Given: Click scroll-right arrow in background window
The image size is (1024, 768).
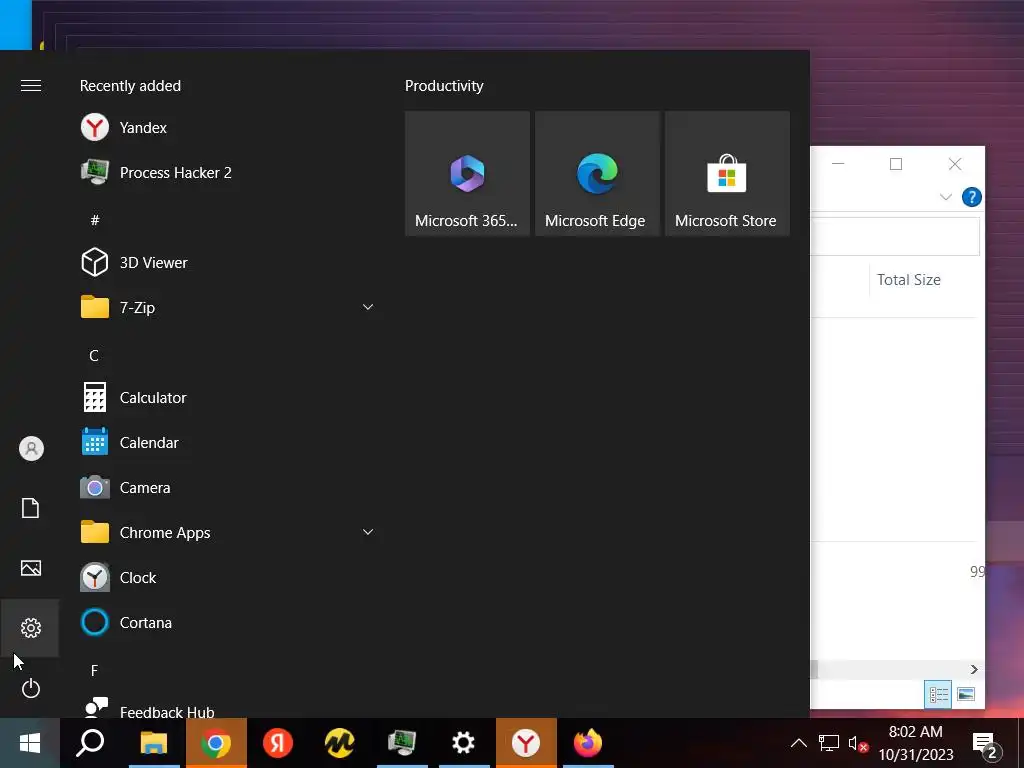Looking at the screenshot, I should (974, 669).
